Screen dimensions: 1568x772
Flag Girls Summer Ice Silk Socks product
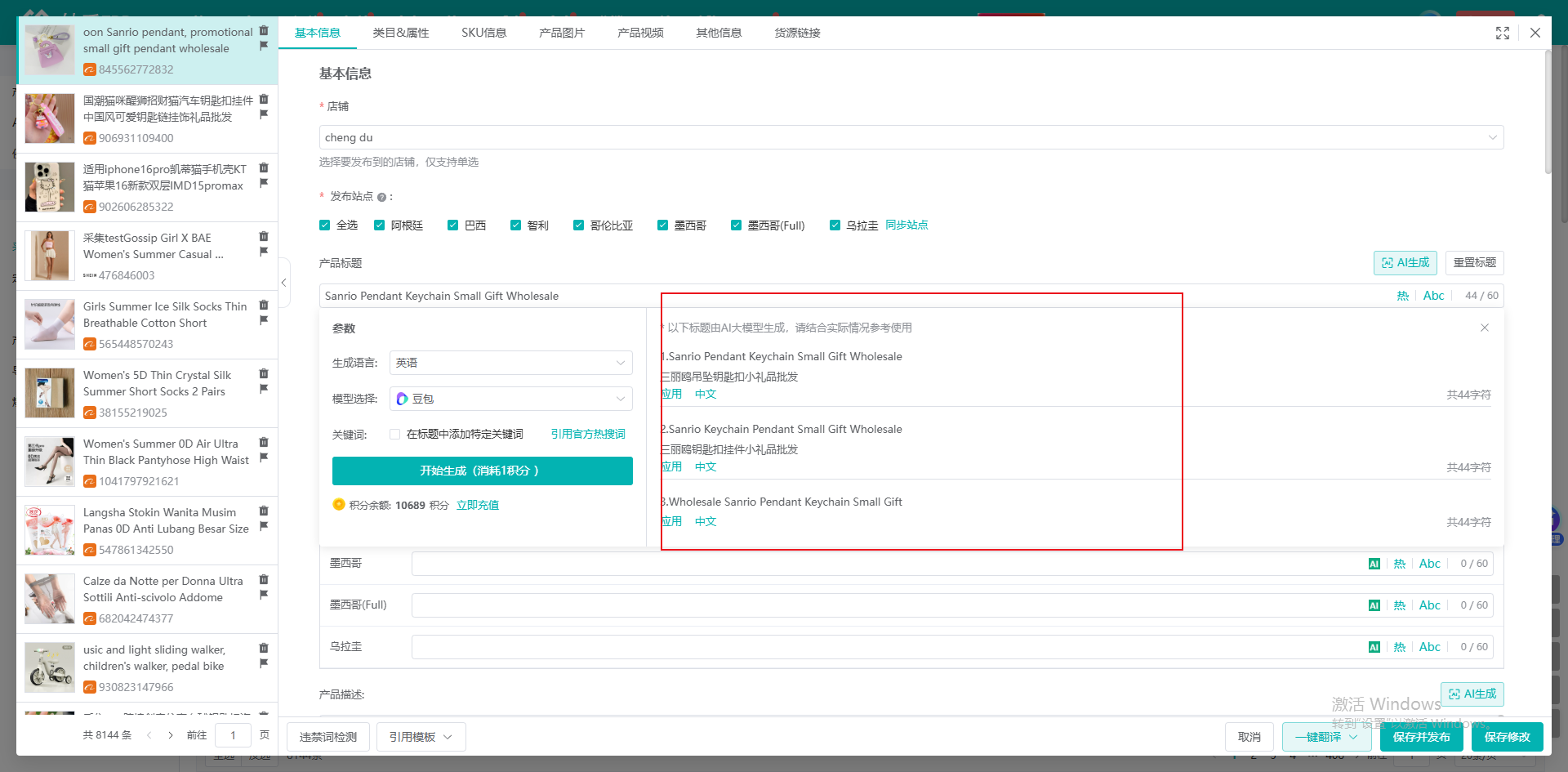coord(264,320)
